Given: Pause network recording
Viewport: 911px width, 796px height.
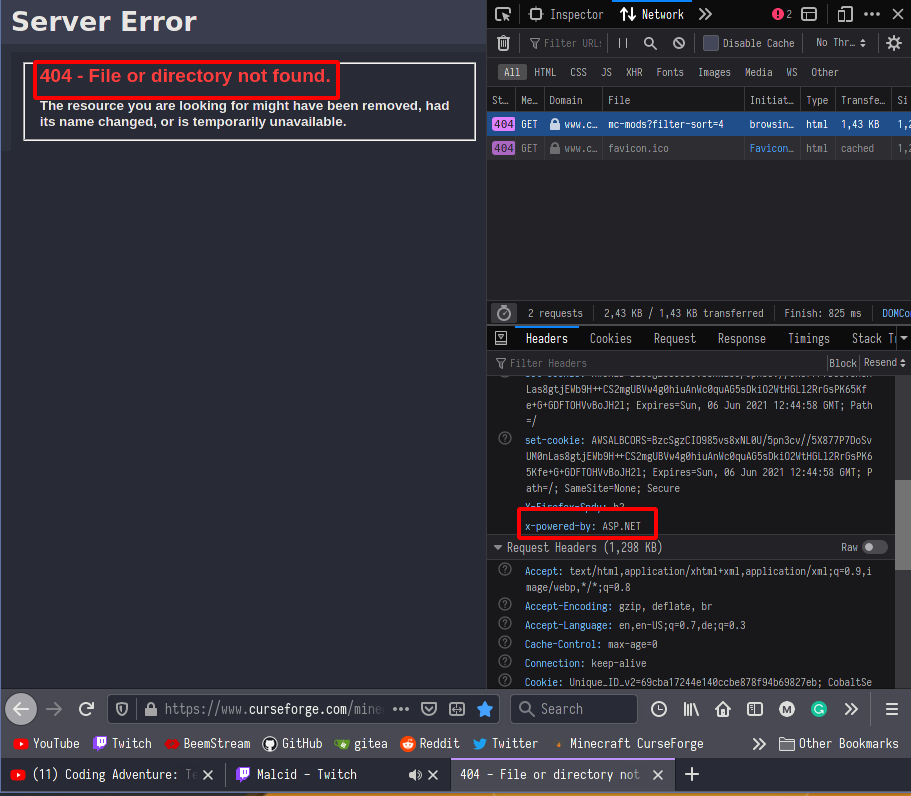Looking at the screenshot, I should 623,43.
